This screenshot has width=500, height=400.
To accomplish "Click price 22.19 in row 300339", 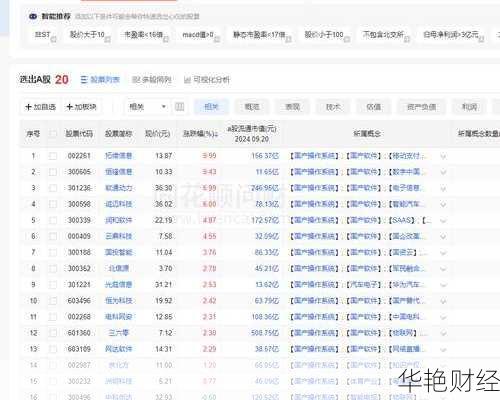I will pyautogui.click(x=164, y=220).
